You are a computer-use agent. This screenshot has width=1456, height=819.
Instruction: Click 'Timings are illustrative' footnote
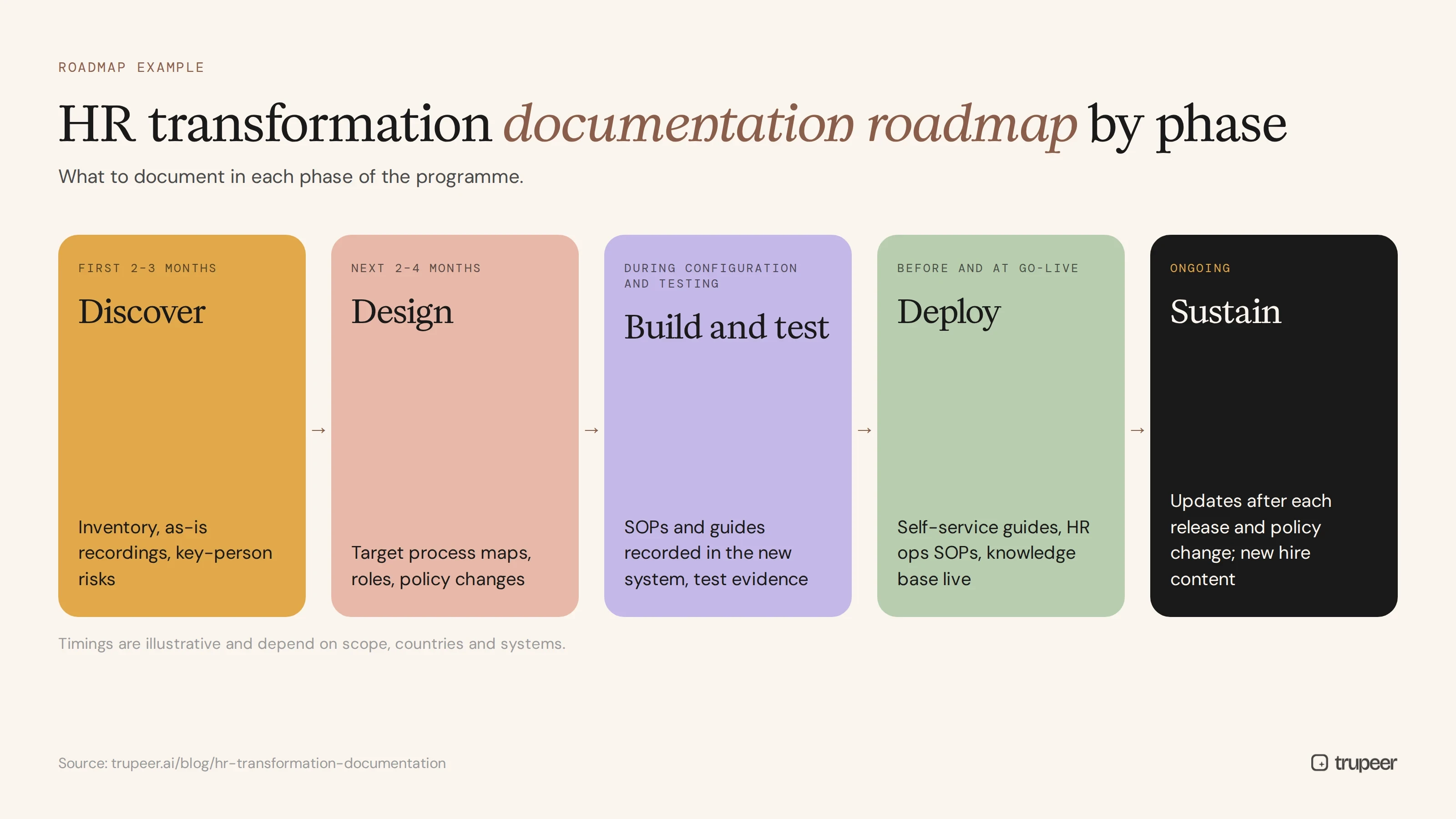coord(312,644)
